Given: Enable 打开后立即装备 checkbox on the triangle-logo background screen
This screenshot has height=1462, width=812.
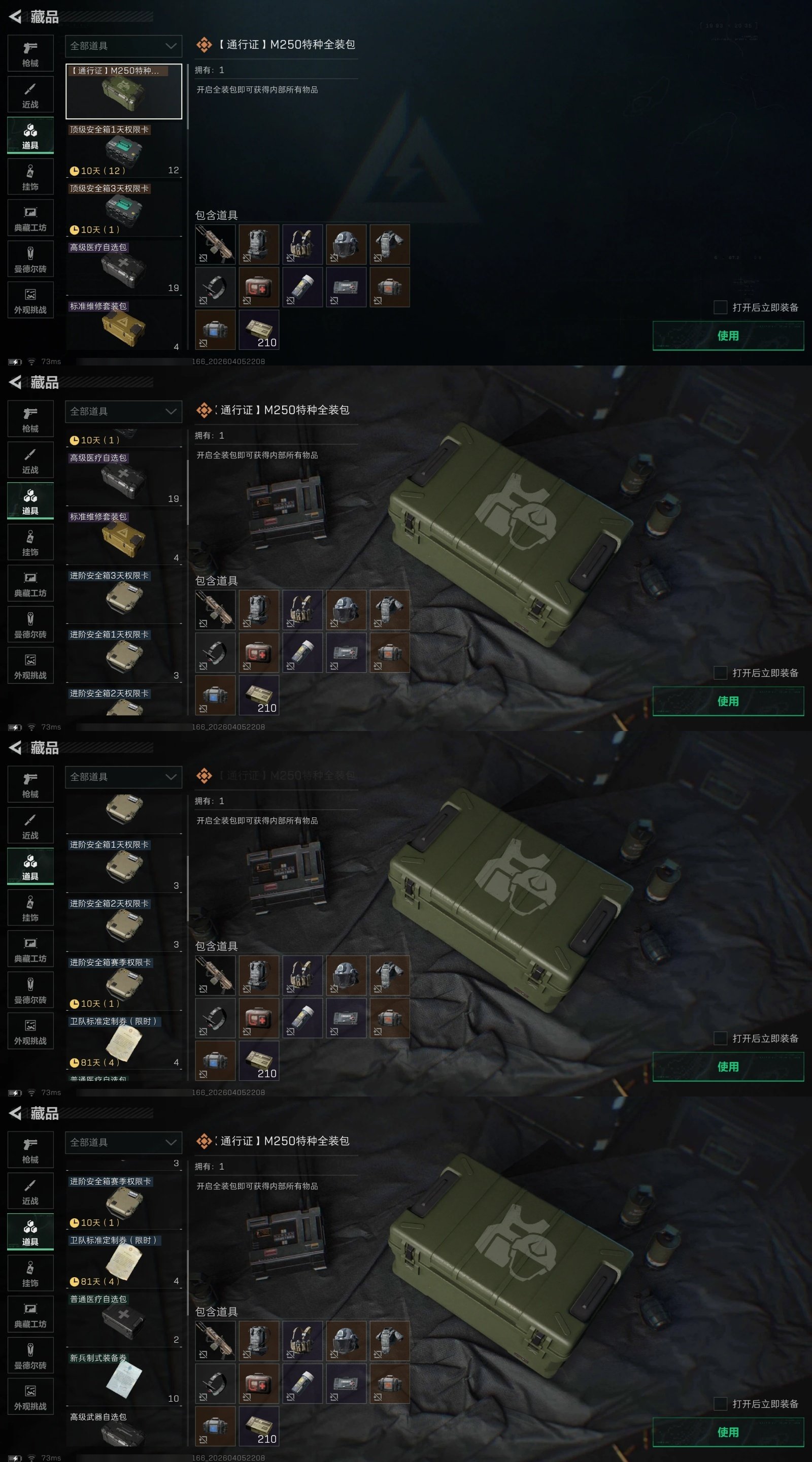Looking at the screenshot, I should (720, 307).
